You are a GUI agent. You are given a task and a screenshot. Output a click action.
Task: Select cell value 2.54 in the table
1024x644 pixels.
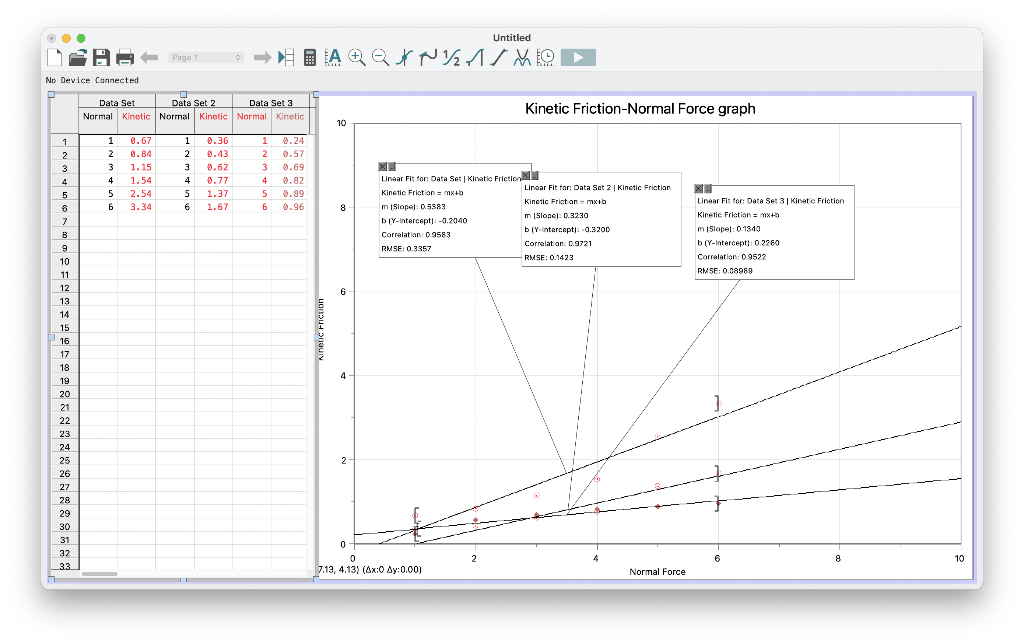140,194
